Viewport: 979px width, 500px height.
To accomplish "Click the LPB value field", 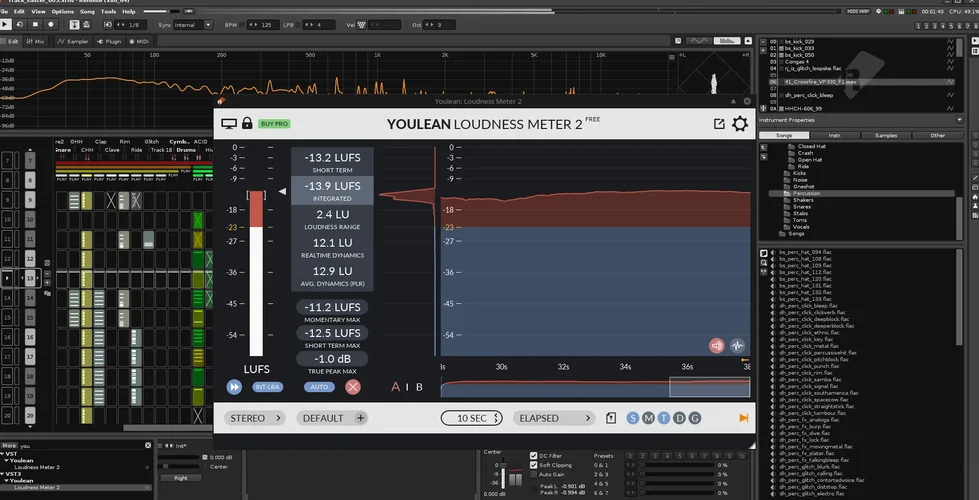I will pyautogui.click(x=318, y=25).
